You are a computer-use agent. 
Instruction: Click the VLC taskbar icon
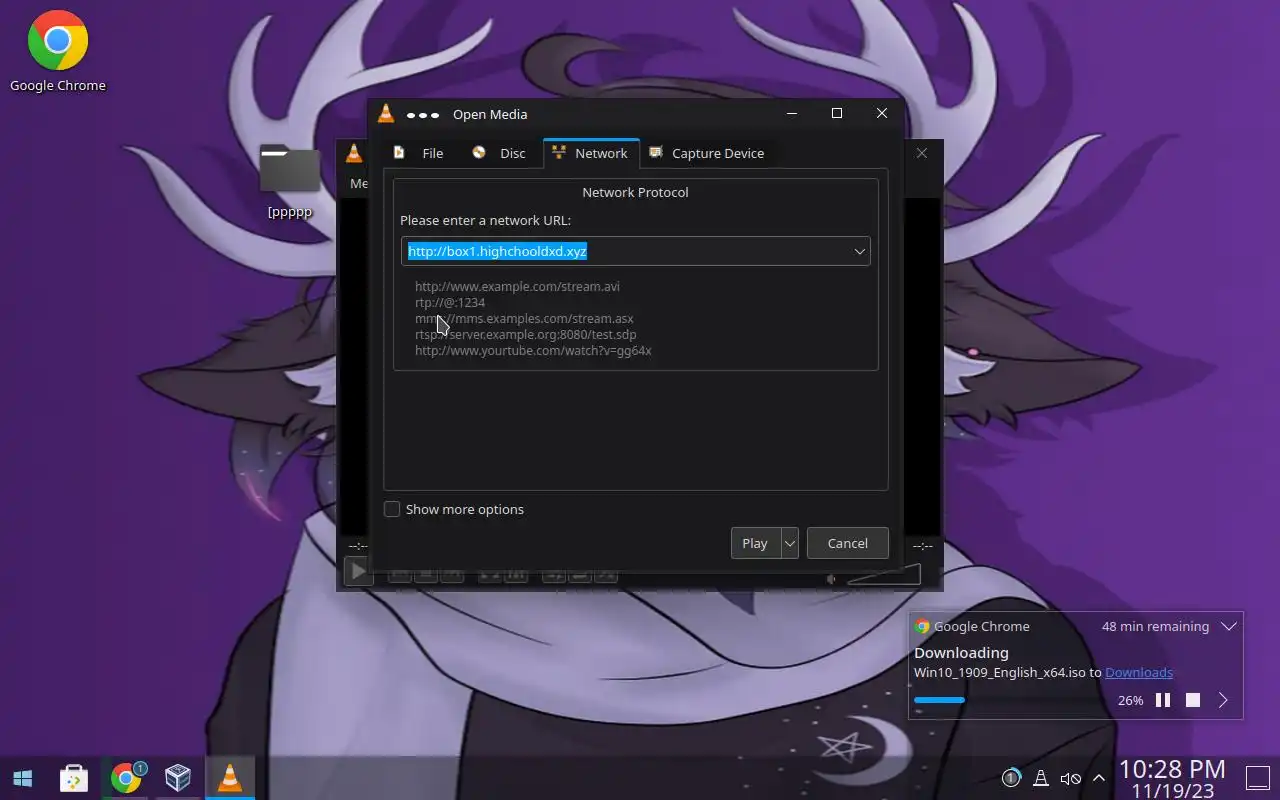click(x=230, y=777)
